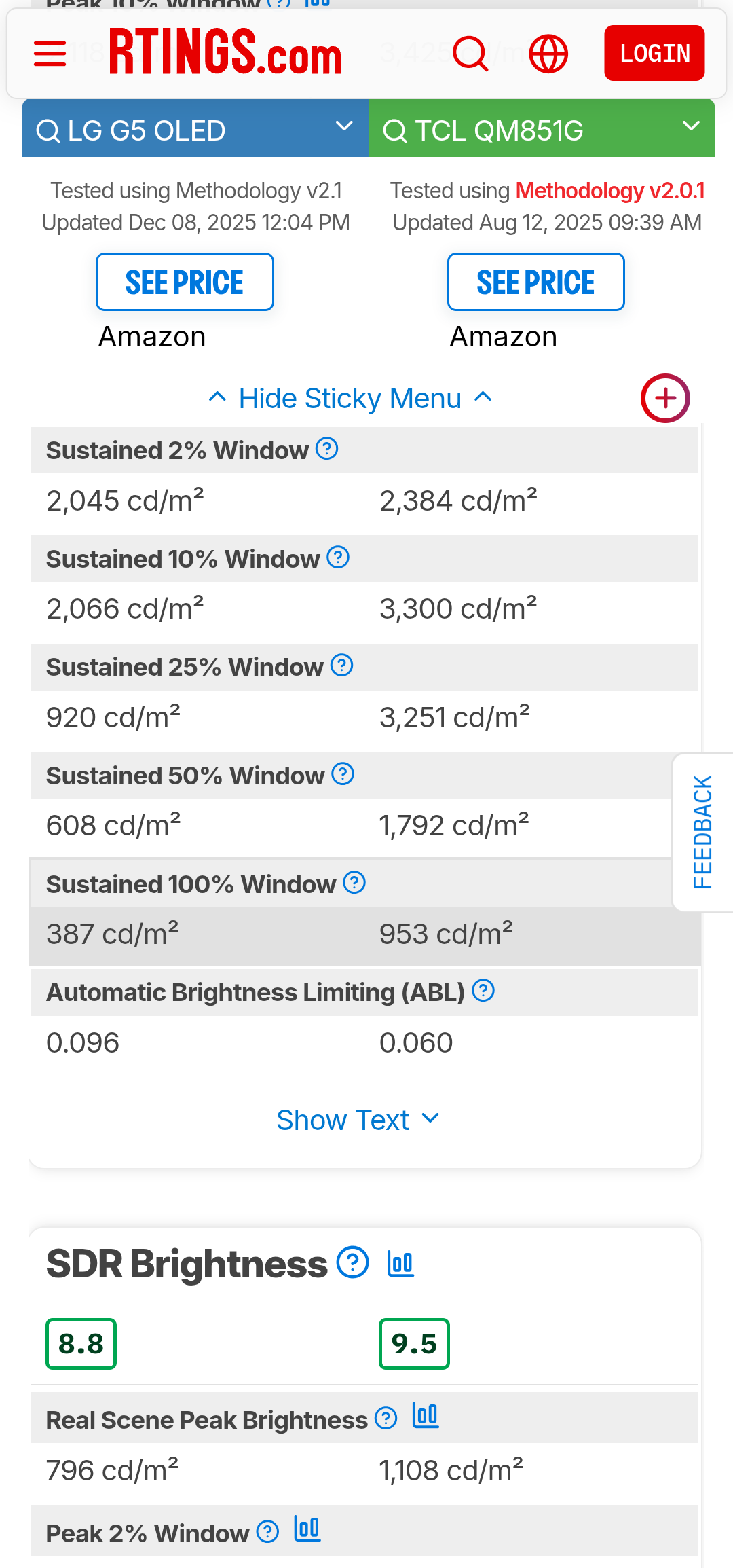Click help icon next to Sustained 100% Window

(354, 883)
